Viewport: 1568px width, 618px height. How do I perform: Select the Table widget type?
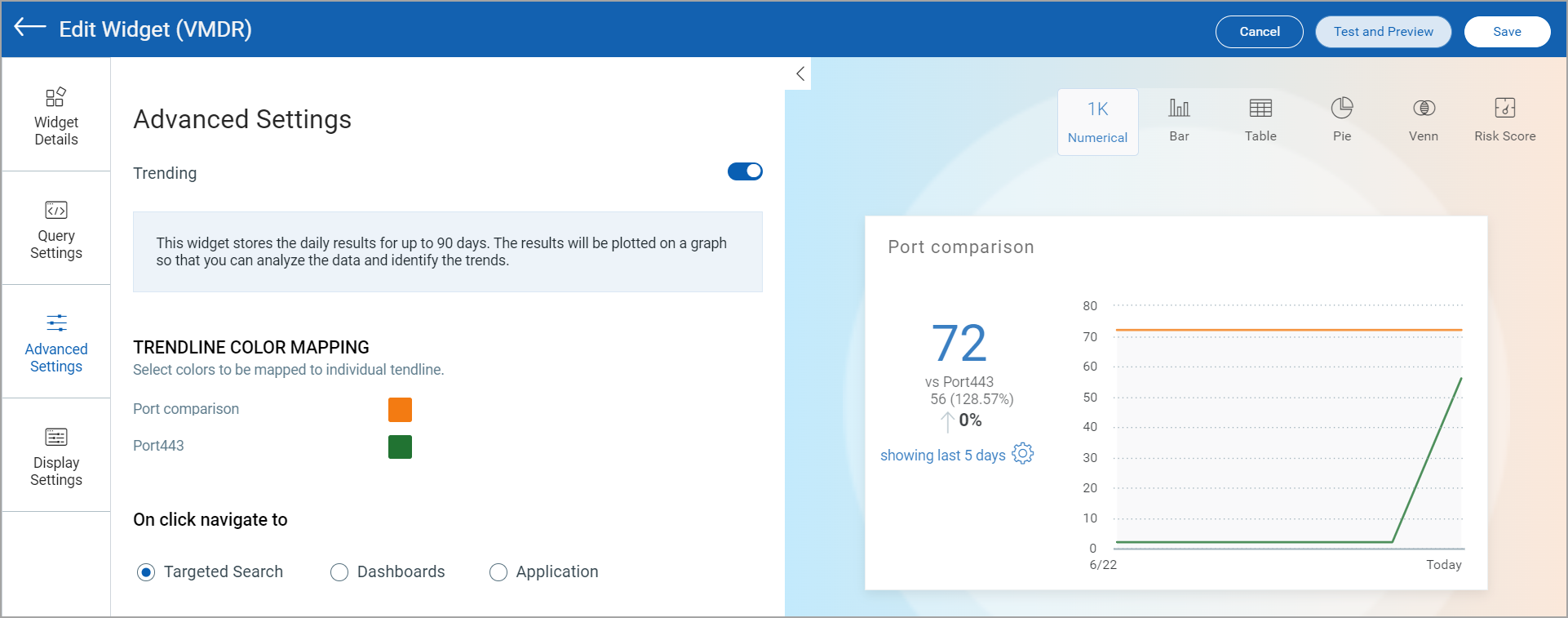(x=1260, y=120)
